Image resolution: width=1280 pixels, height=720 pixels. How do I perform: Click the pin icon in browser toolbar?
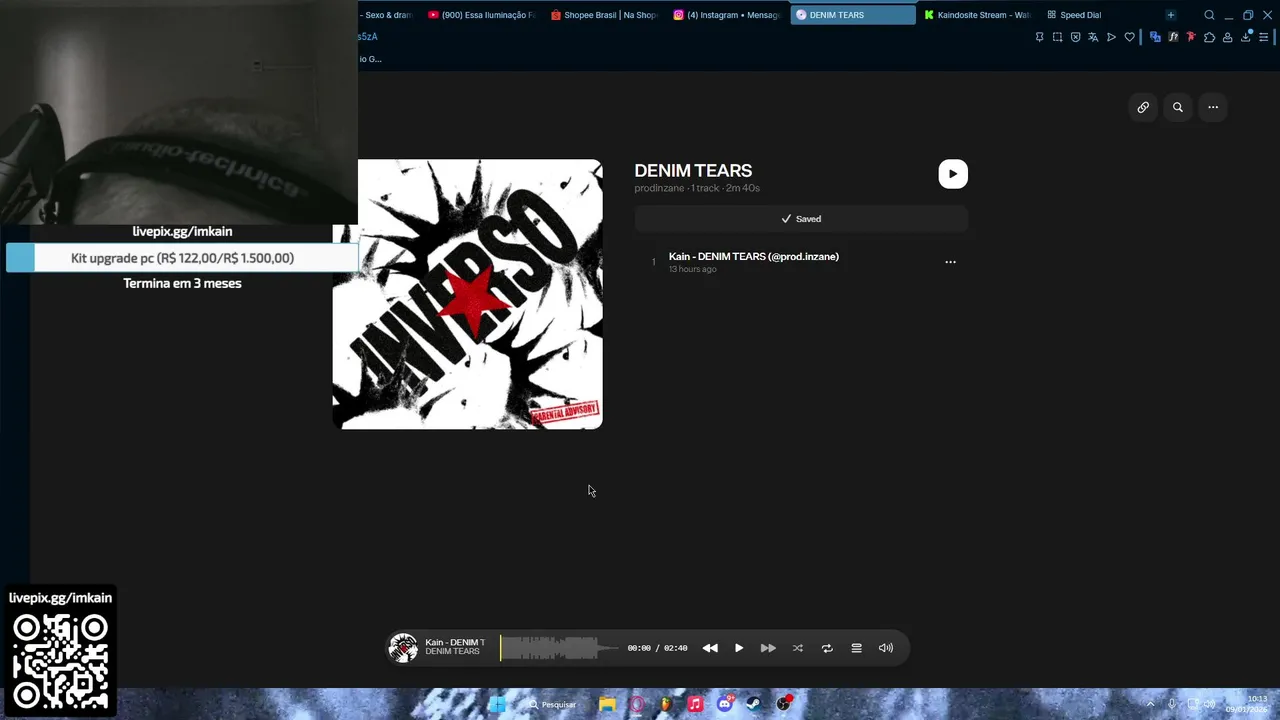tap(1039, 37)
